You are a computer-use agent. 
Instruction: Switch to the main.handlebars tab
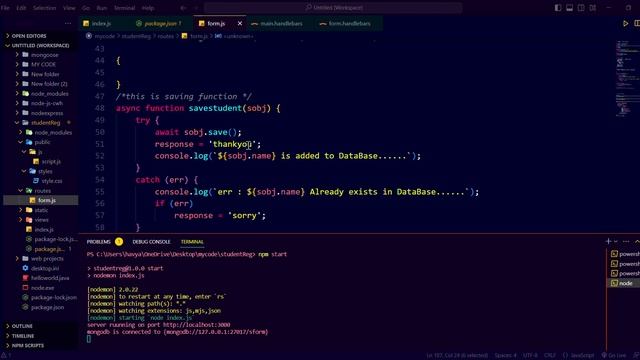(281, 24)
